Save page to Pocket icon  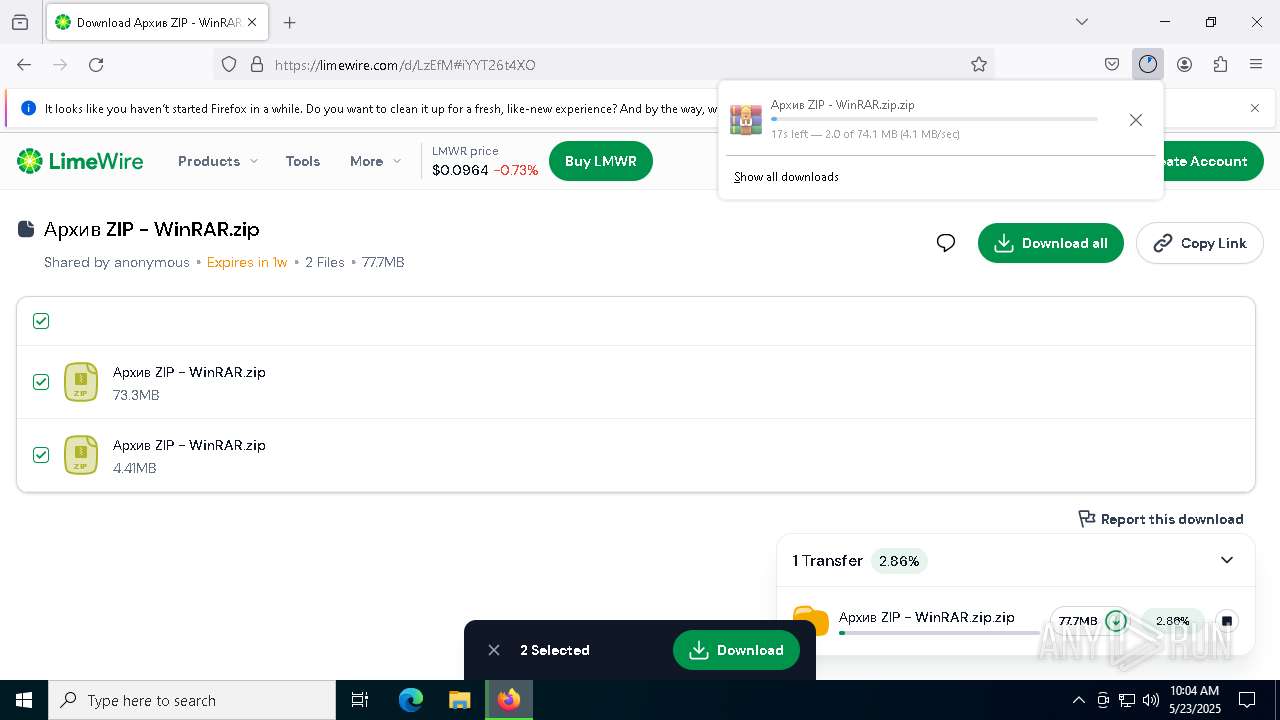[x=1112, y=64]
